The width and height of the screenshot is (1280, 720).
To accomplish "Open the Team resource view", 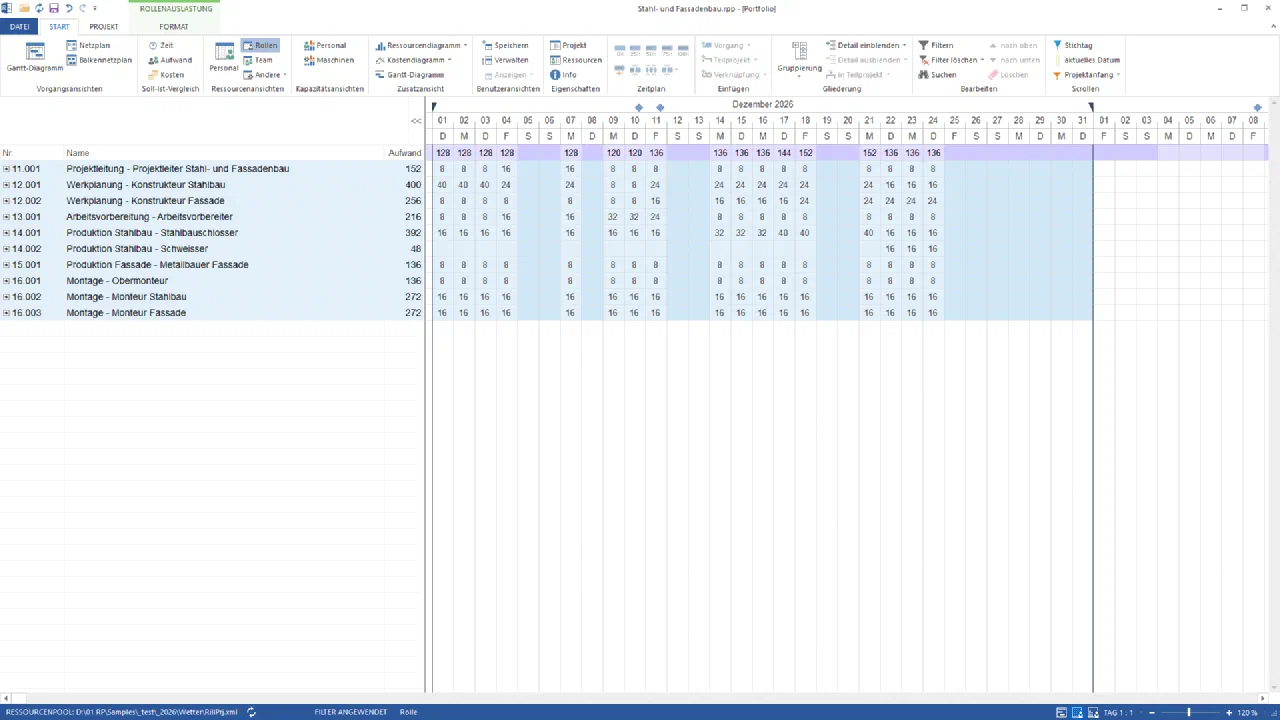I will (258, 60).
